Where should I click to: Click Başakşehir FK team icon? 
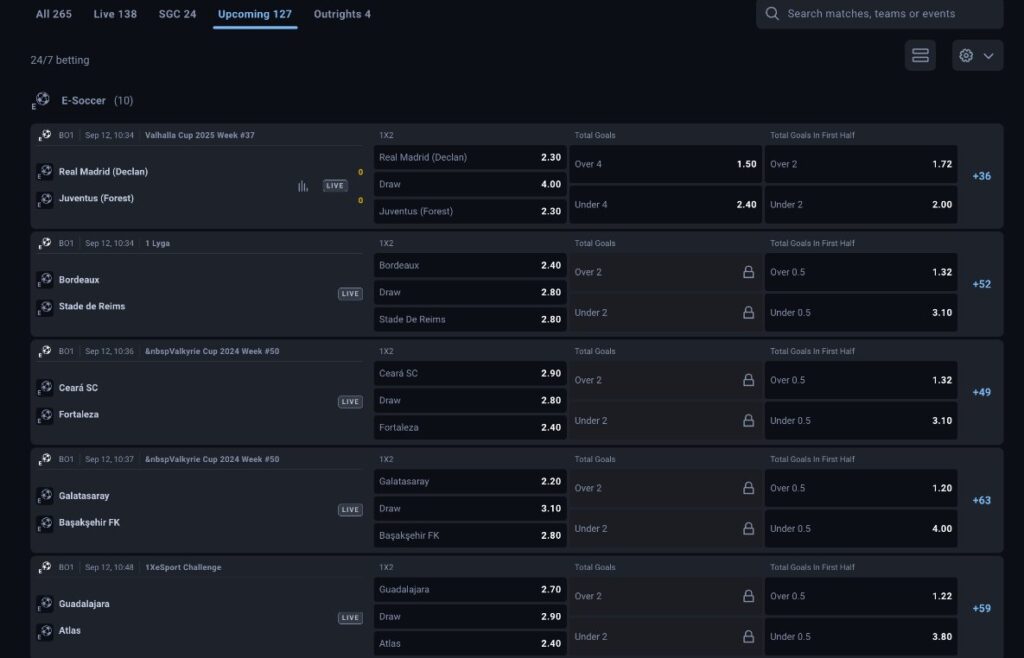pyautogui.click(x=45, y=523)
